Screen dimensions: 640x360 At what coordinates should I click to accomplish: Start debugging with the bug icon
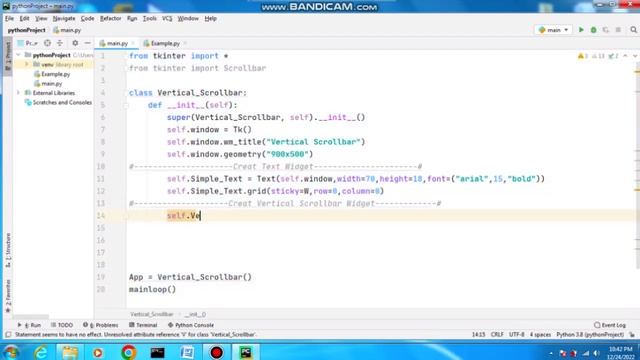pyautogui.click(x=593, y=30)
